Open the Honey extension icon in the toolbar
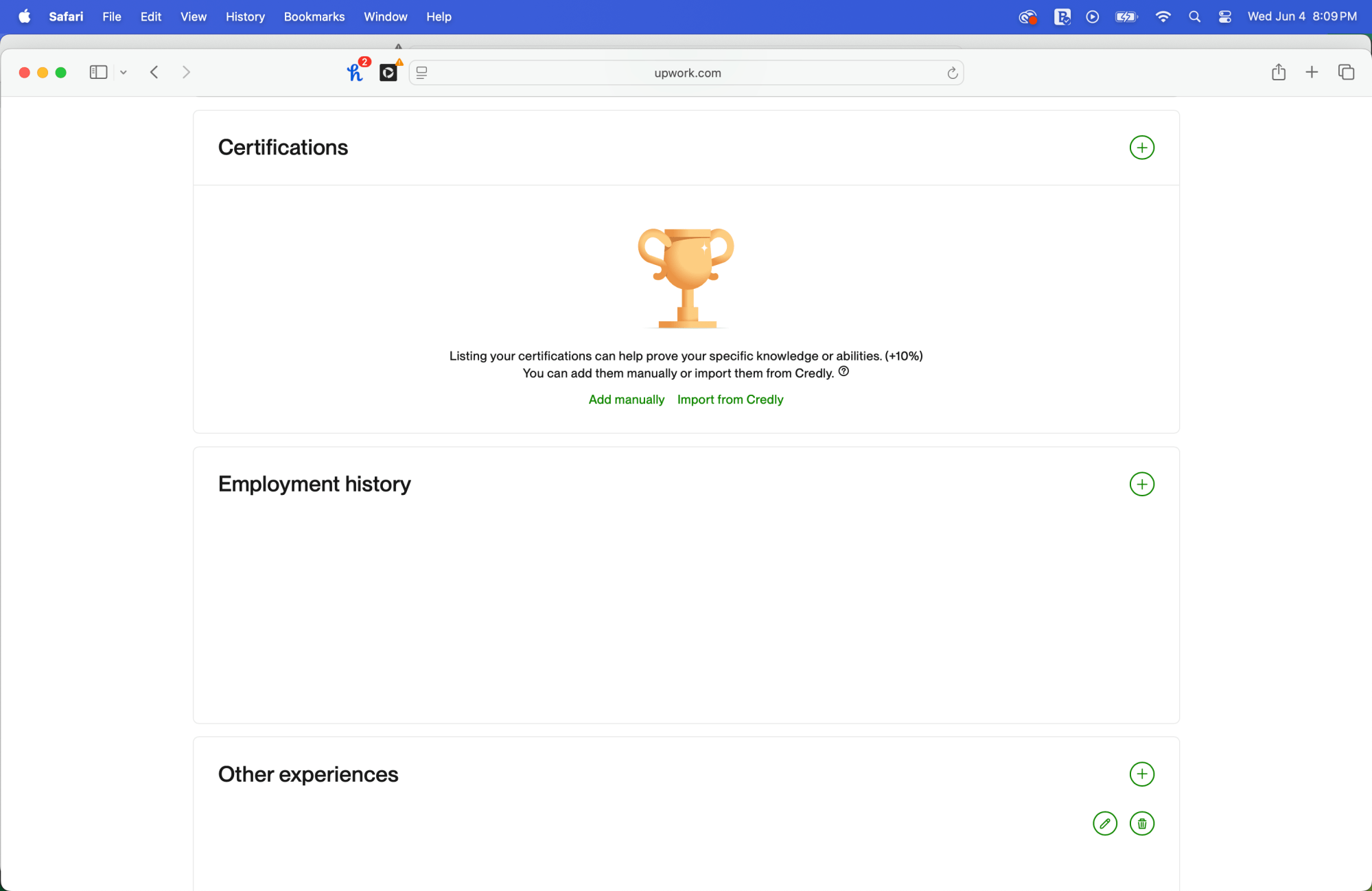The image size is (1372, 891). (355, 72)
